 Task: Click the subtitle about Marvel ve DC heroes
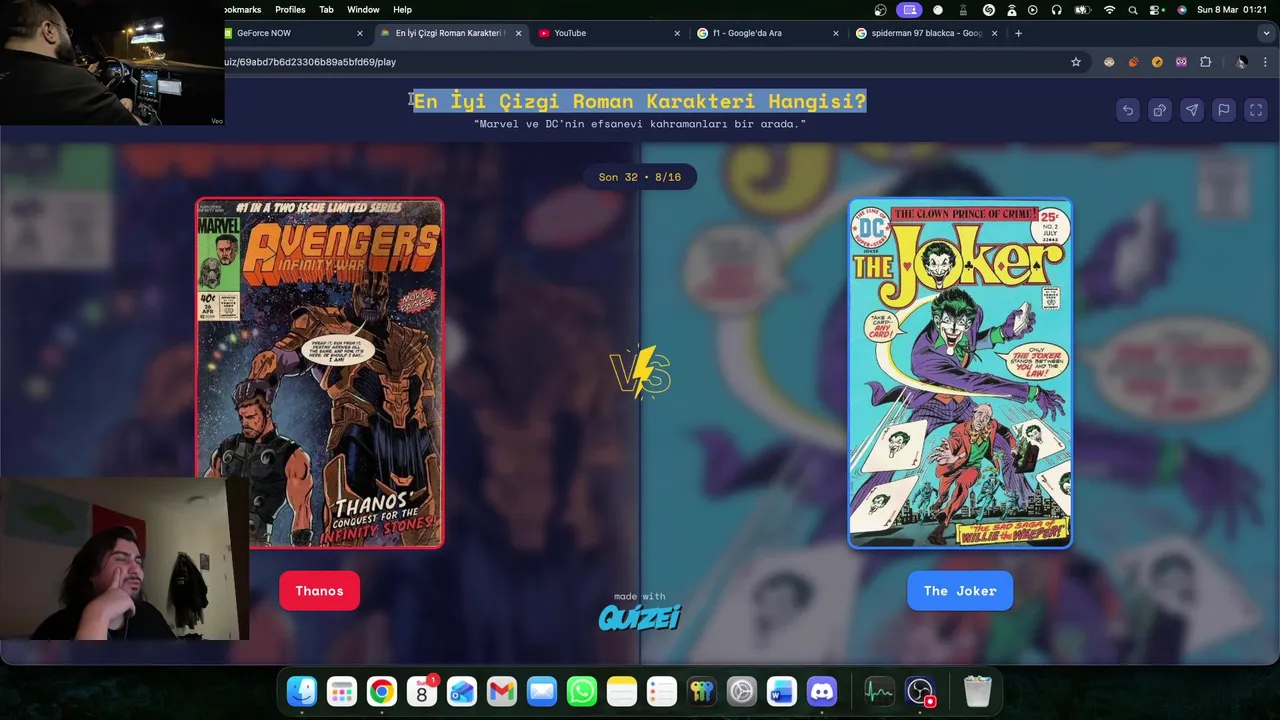640,124
